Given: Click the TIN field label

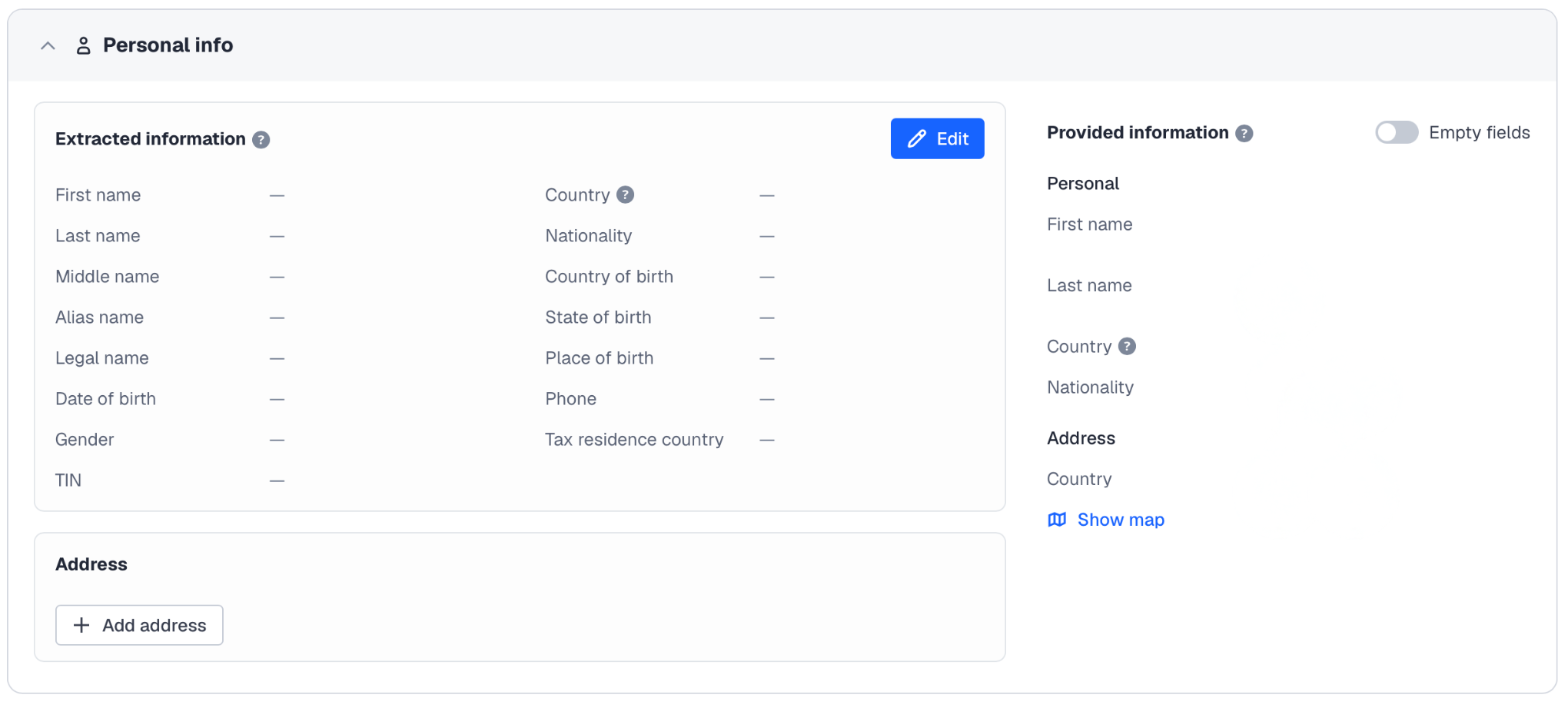Looking at the screenshot, I should pyautogui.click(x=68, y=480).
